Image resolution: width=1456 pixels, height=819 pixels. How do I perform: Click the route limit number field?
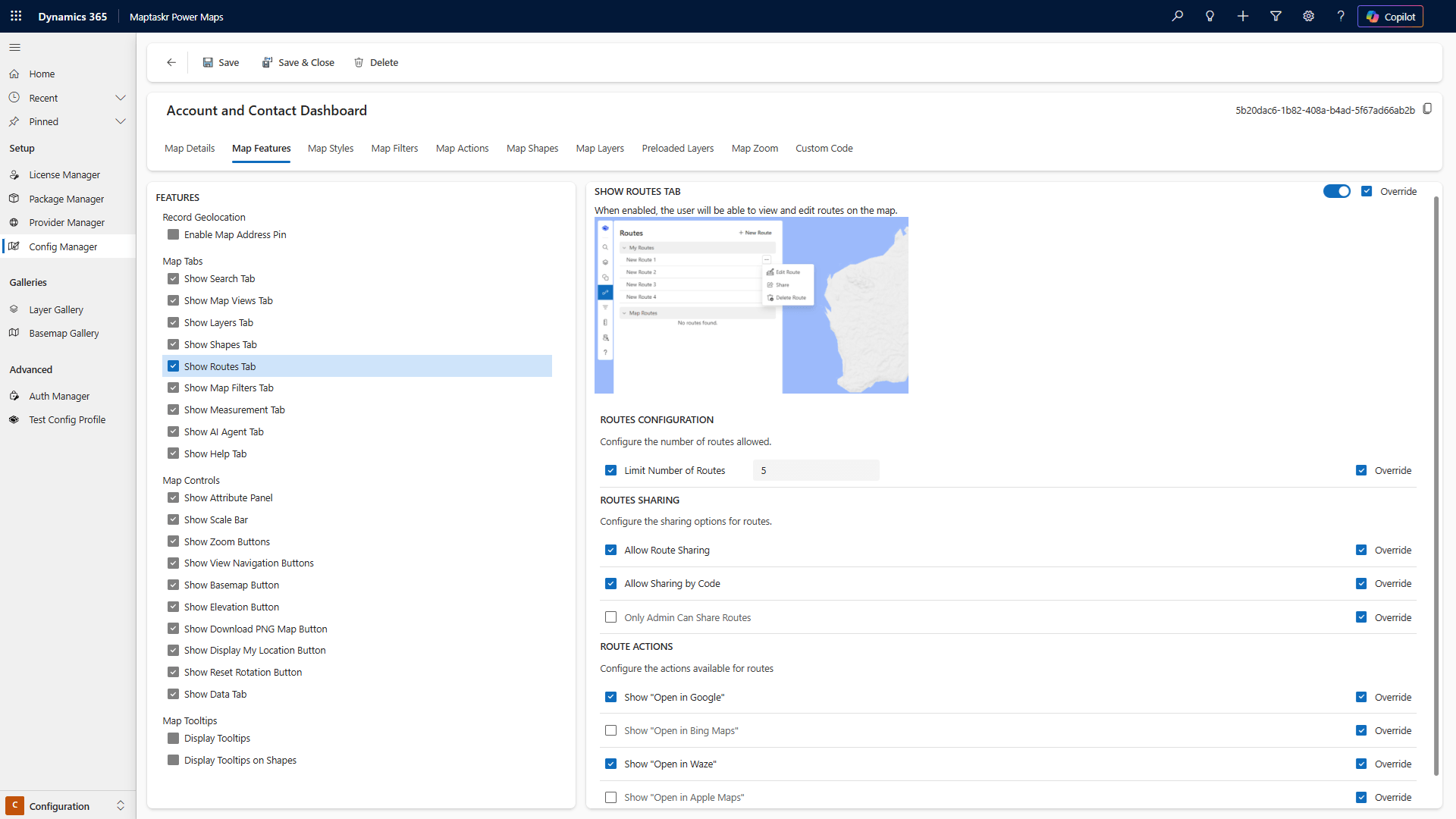[x=815, y=470]
